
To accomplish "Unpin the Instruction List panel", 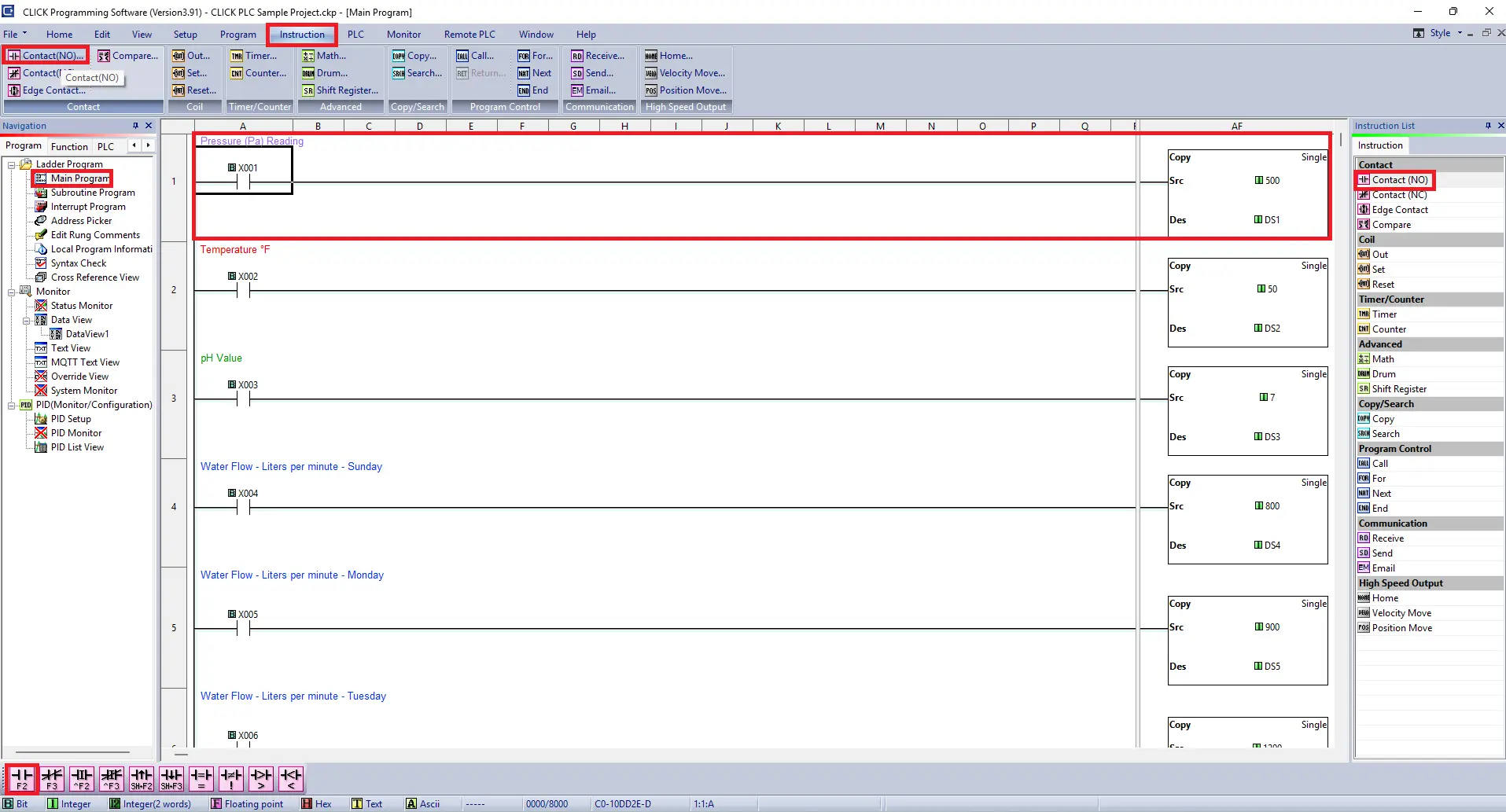I will click(x=1487, y=125).
